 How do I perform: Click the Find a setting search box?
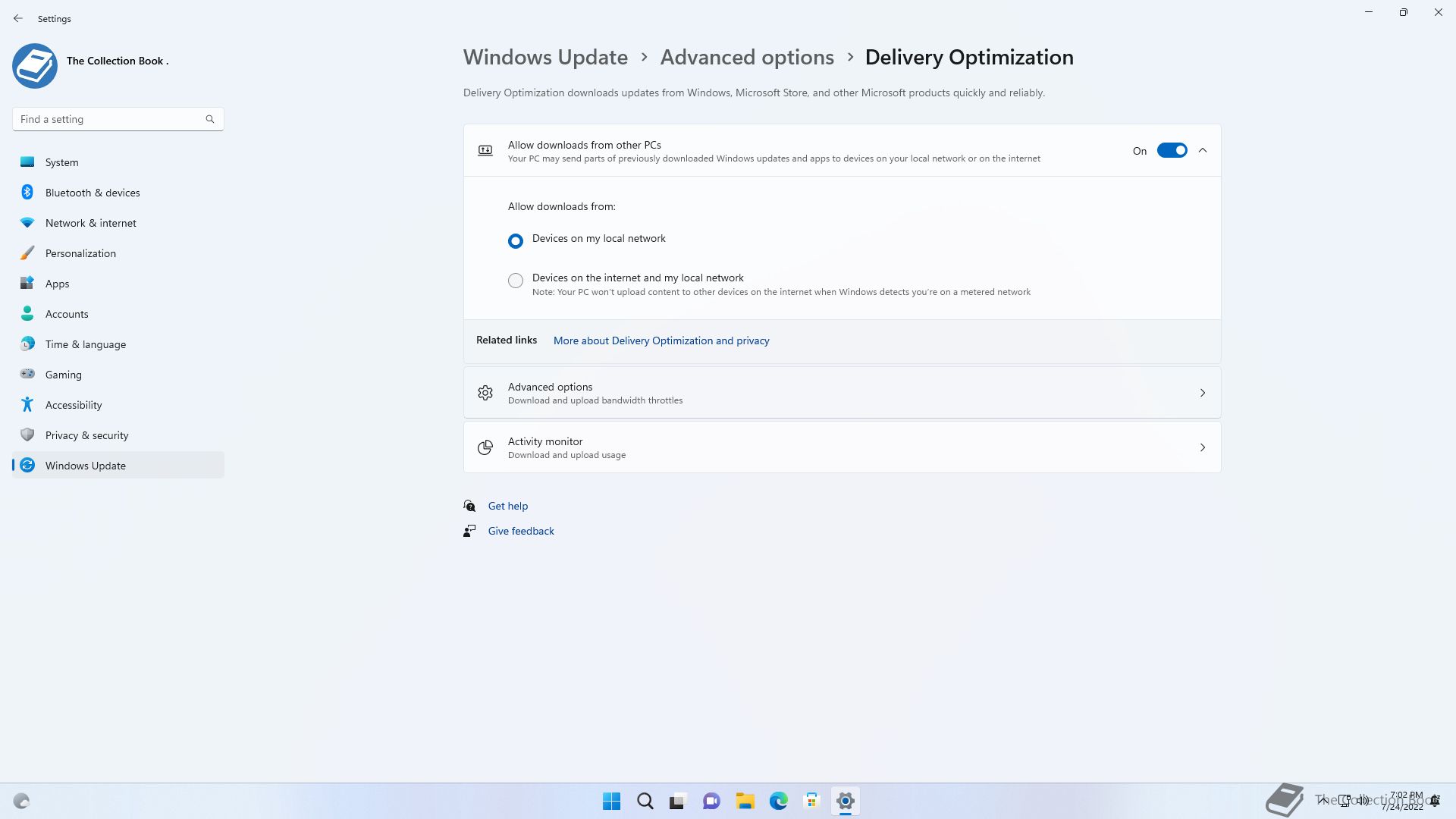pyautogui.click(x=118, y=119)
